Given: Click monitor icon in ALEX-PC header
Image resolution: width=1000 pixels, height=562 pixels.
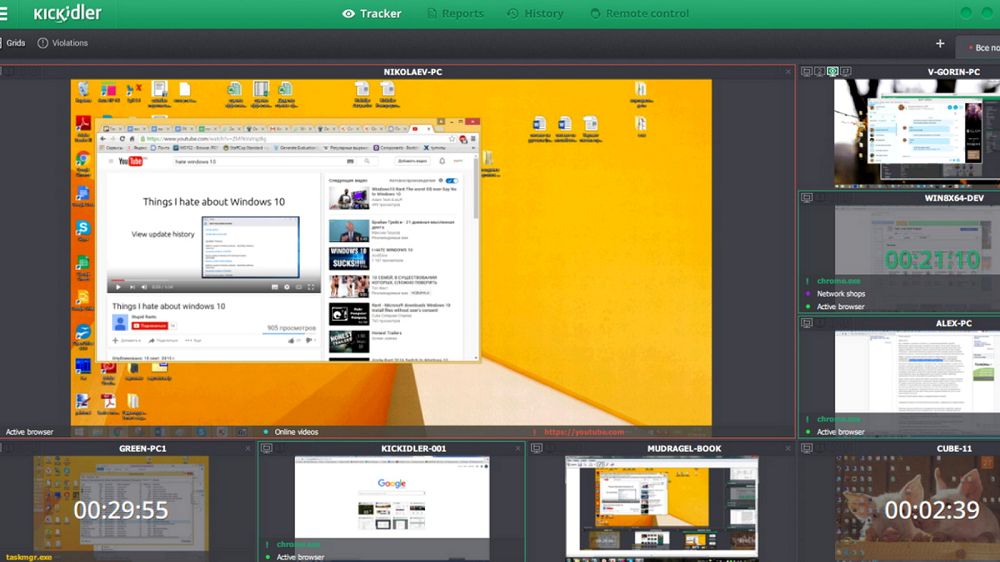Looking at the screenshot, I should (806, 323).
